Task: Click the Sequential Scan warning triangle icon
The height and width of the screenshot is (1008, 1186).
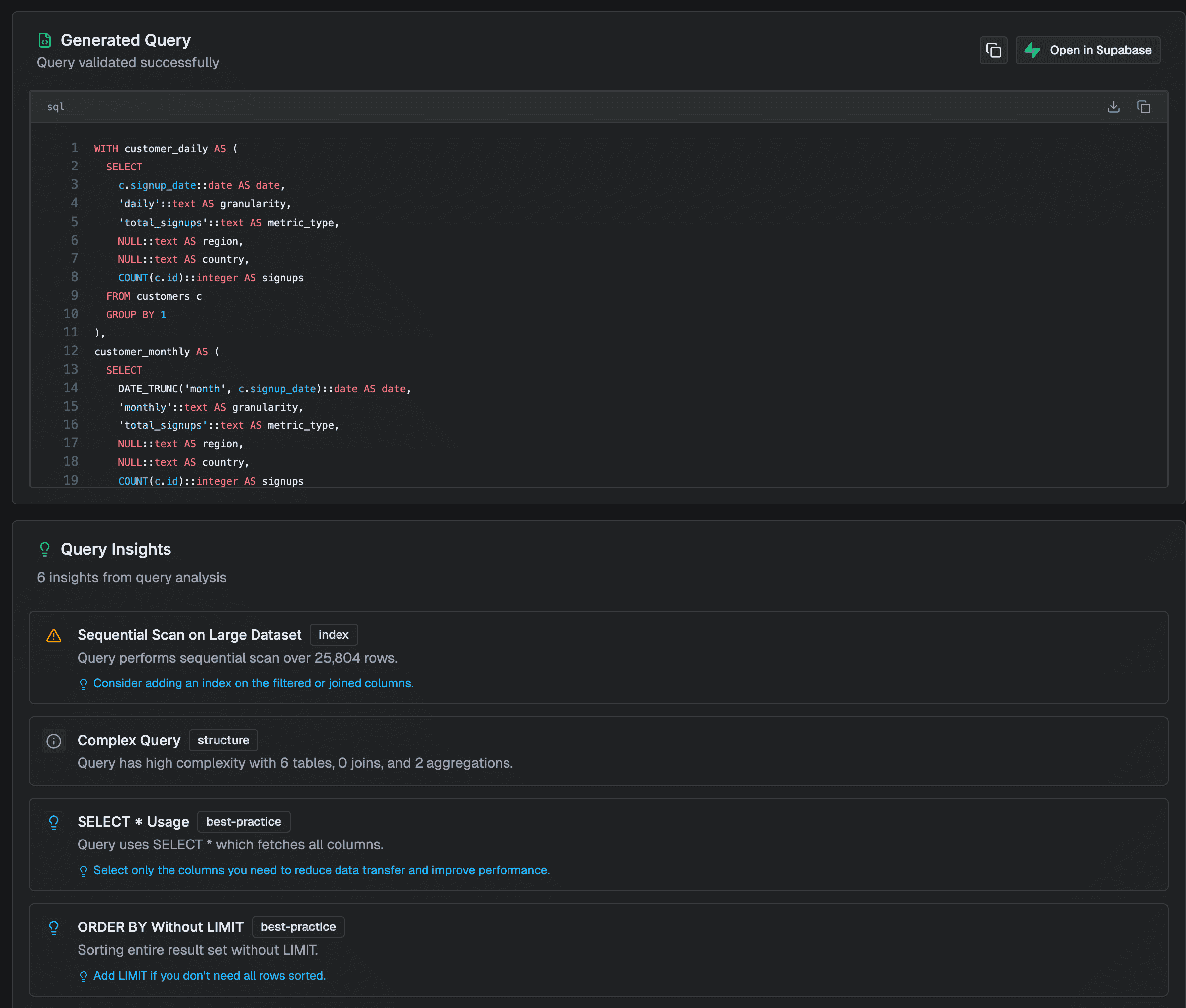Action: (x=54, y=635)
